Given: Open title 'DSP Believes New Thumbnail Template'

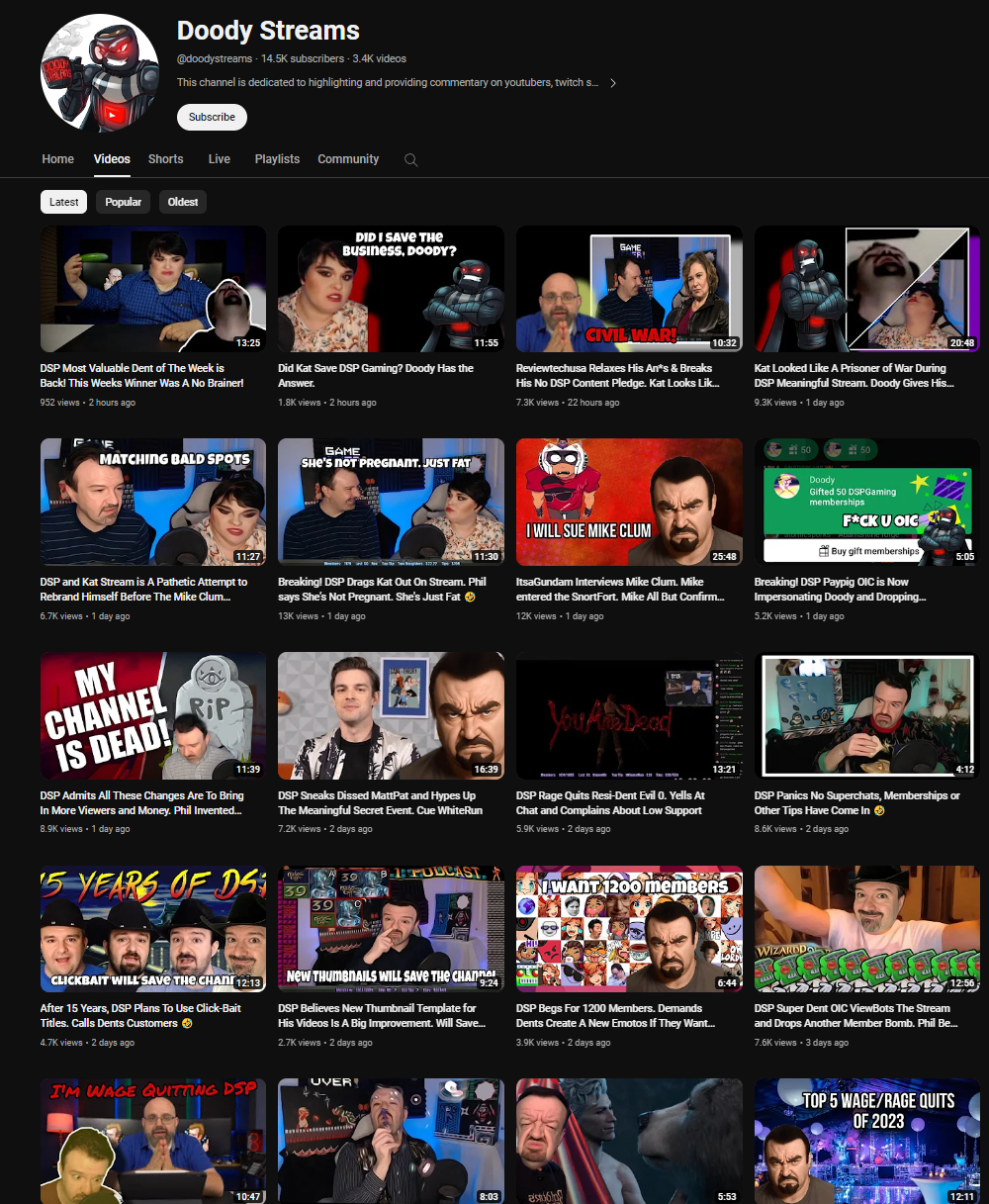Looking at the screenshot, I should coord(382,1016).
